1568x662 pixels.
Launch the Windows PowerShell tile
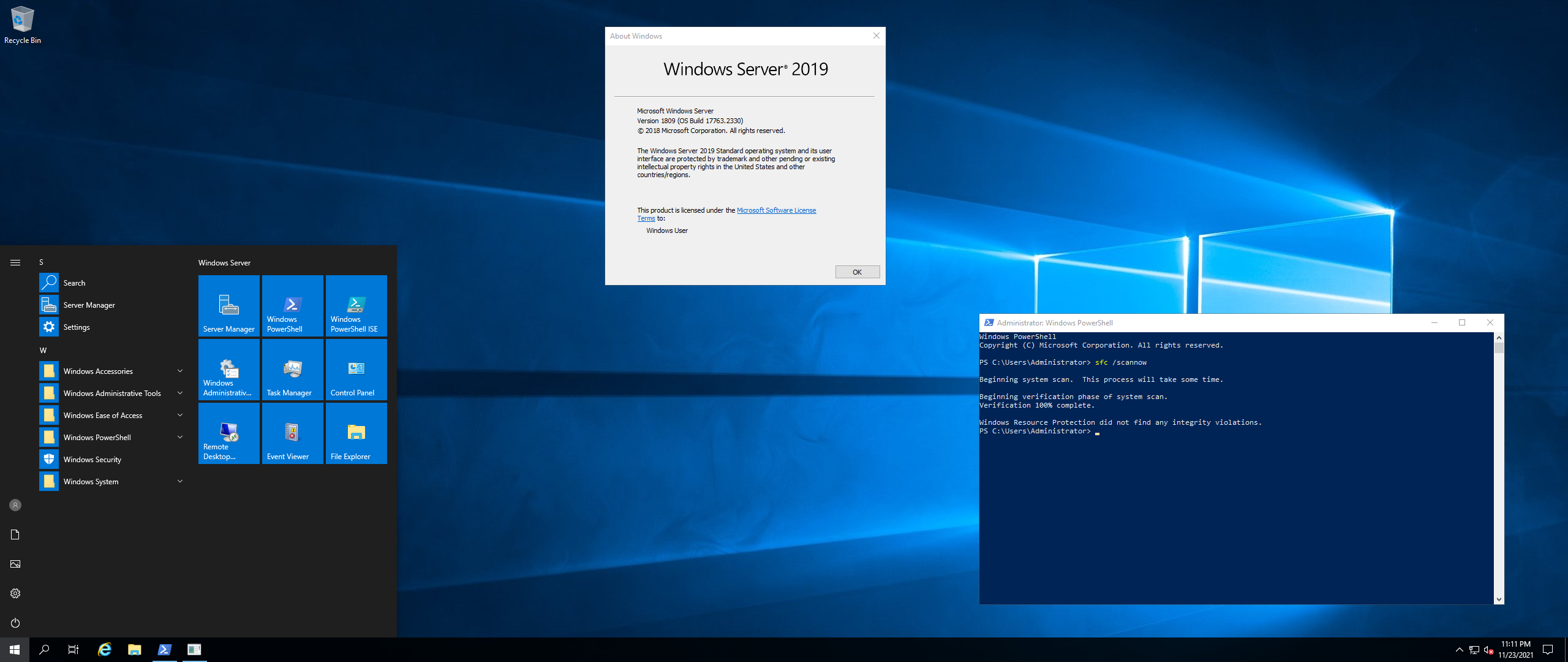(293, 305)
